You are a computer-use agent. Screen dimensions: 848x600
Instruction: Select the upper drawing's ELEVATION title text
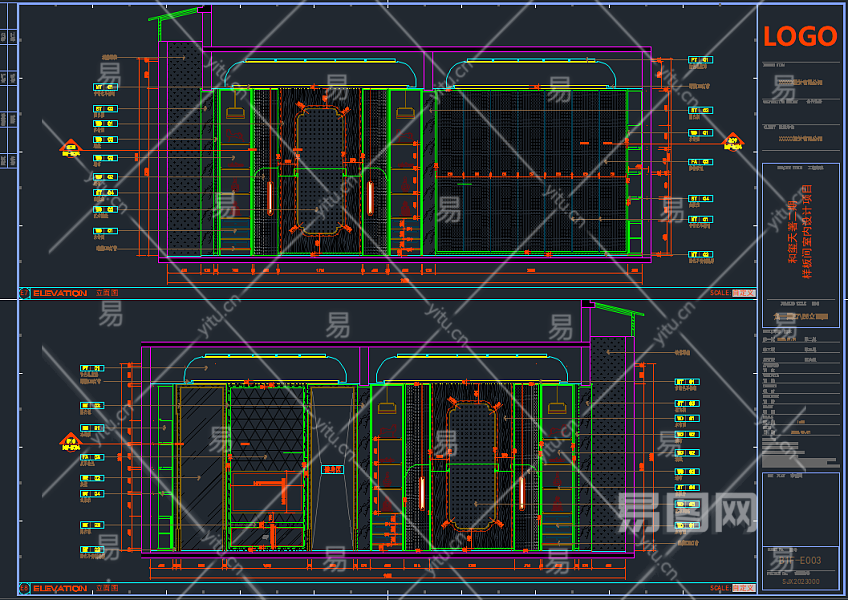click(60, 293)
